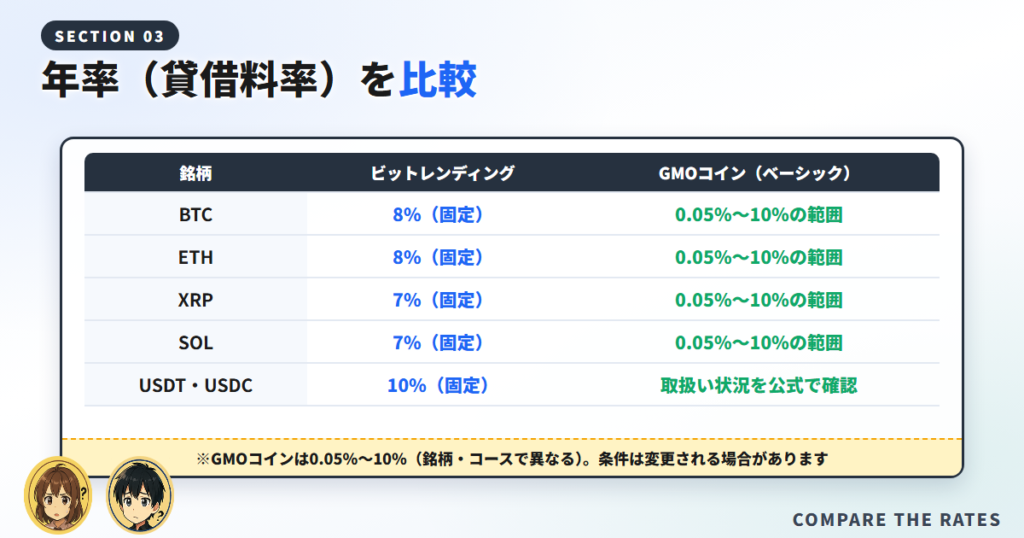Click the black-haired boy avatar
The image size is (1024, 538).
point(140,495)
